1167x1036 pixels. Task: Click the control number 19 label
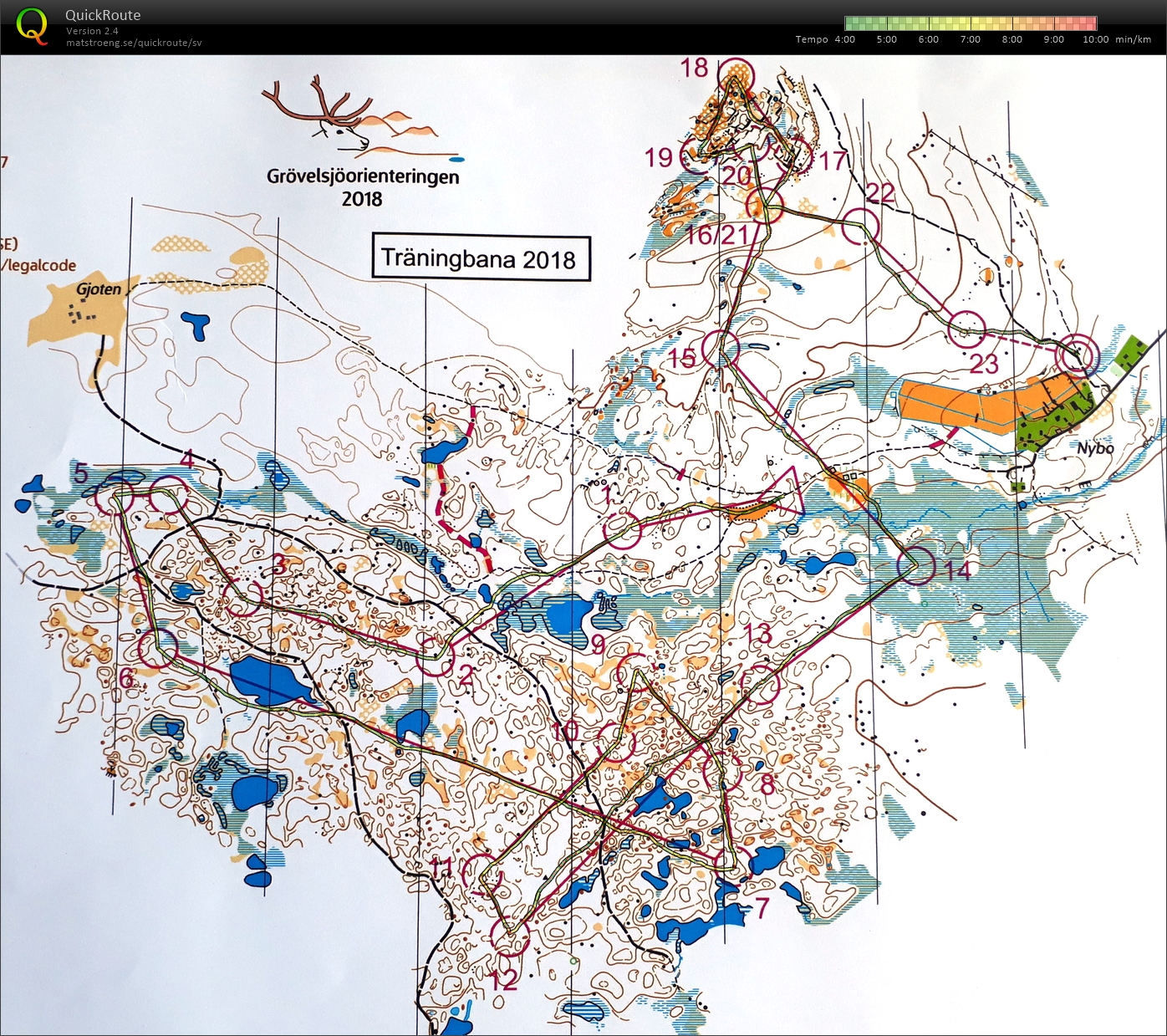coord(659,157)
